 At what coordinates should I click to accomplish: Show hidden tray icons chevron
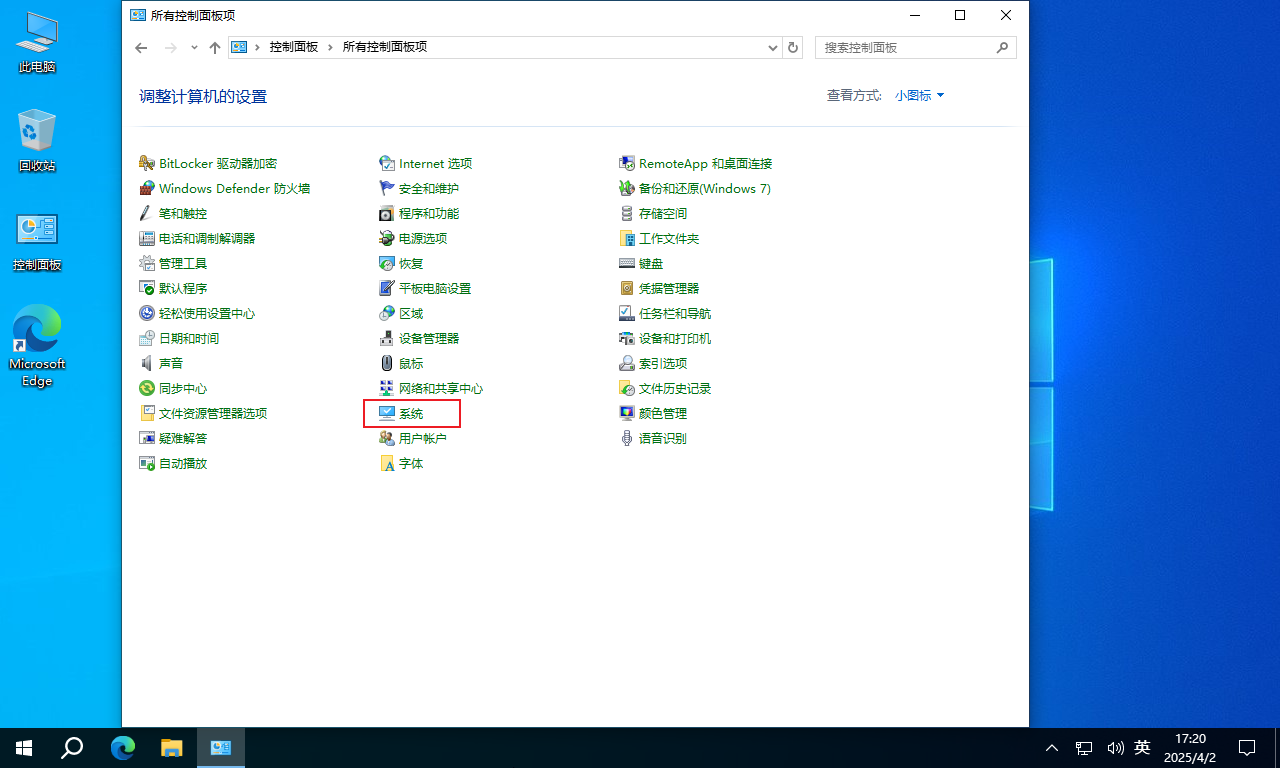1052,747
